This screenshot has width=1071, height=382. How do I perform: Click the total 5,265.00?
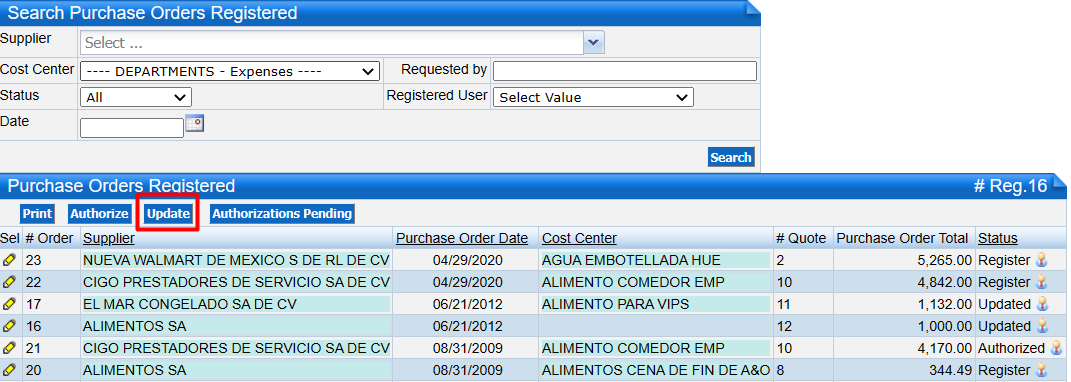(944, 260)
